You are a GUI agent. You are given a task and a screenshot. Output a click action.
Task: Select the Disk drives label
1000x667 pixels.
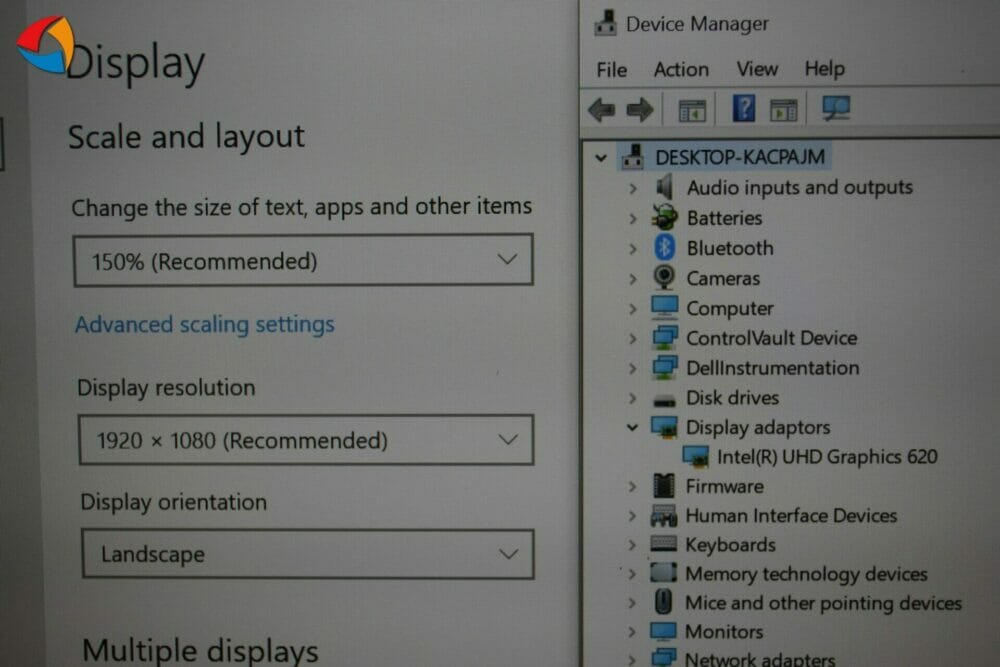(732, 398)
